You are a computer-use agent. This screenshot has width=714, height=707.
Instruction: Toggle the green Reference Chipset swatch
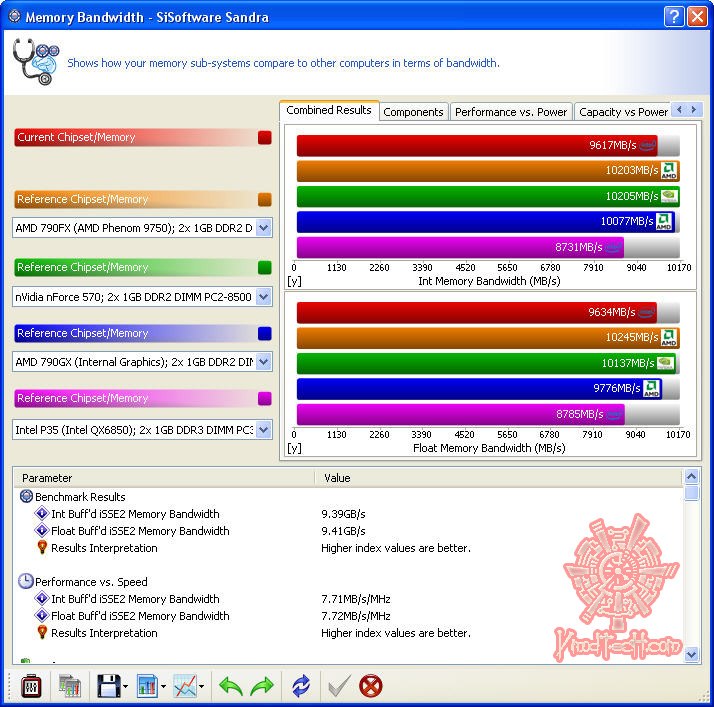click(265, 267)
